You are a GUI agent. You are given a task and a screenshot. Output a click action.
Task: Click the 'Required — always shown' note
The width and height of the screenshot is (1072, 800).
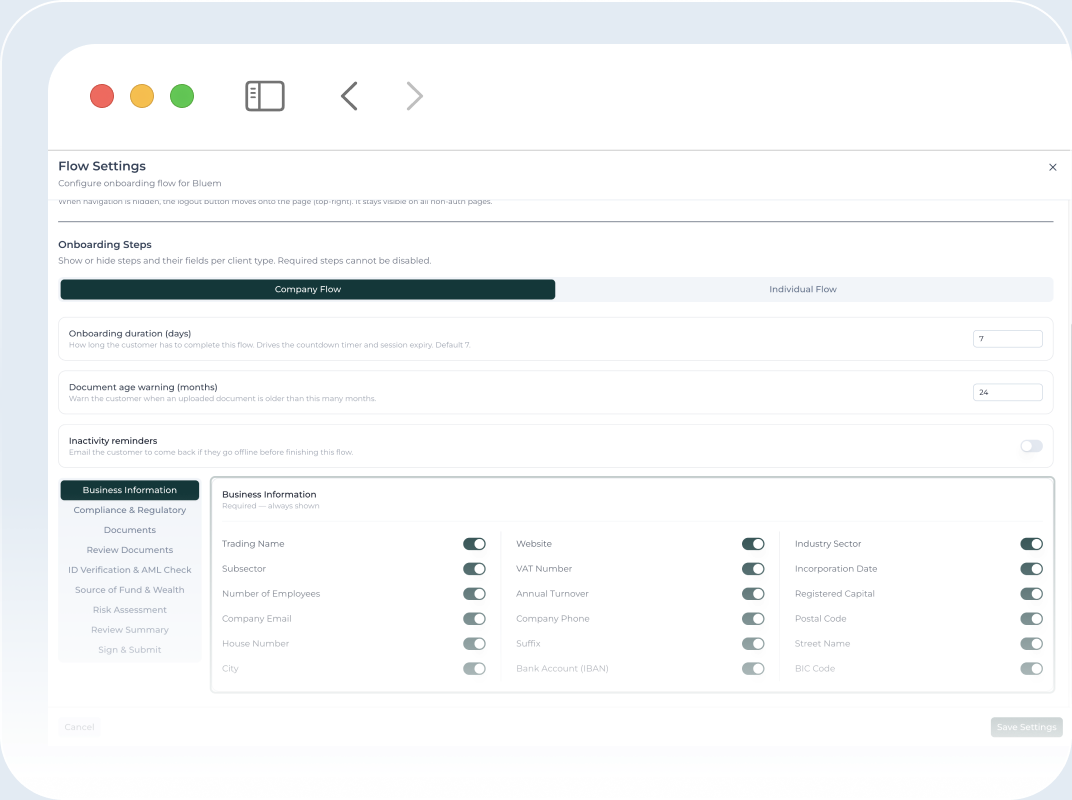tap(271, 506)
